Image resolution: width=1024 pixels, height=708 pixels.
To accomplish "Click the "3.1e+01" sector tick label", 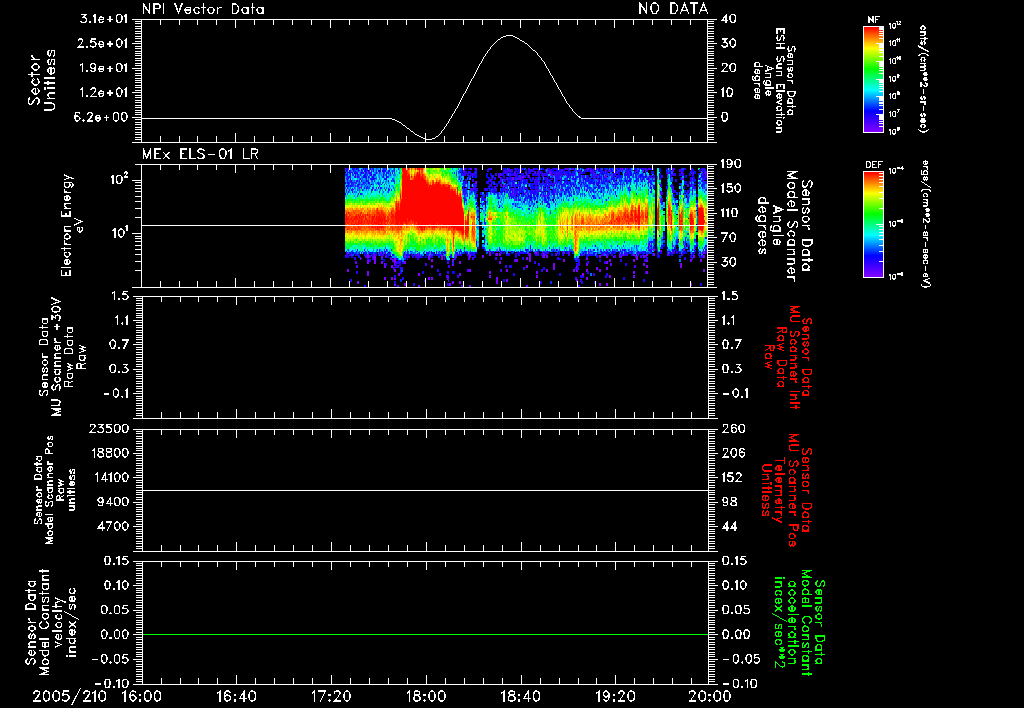I will click(x=104, y=19).
